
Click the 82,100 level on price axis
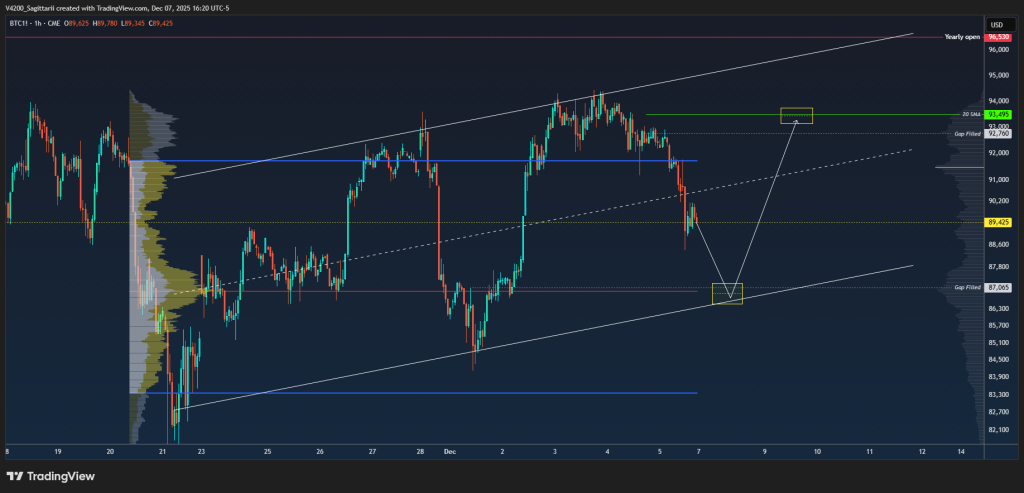(x=997, y=430)
